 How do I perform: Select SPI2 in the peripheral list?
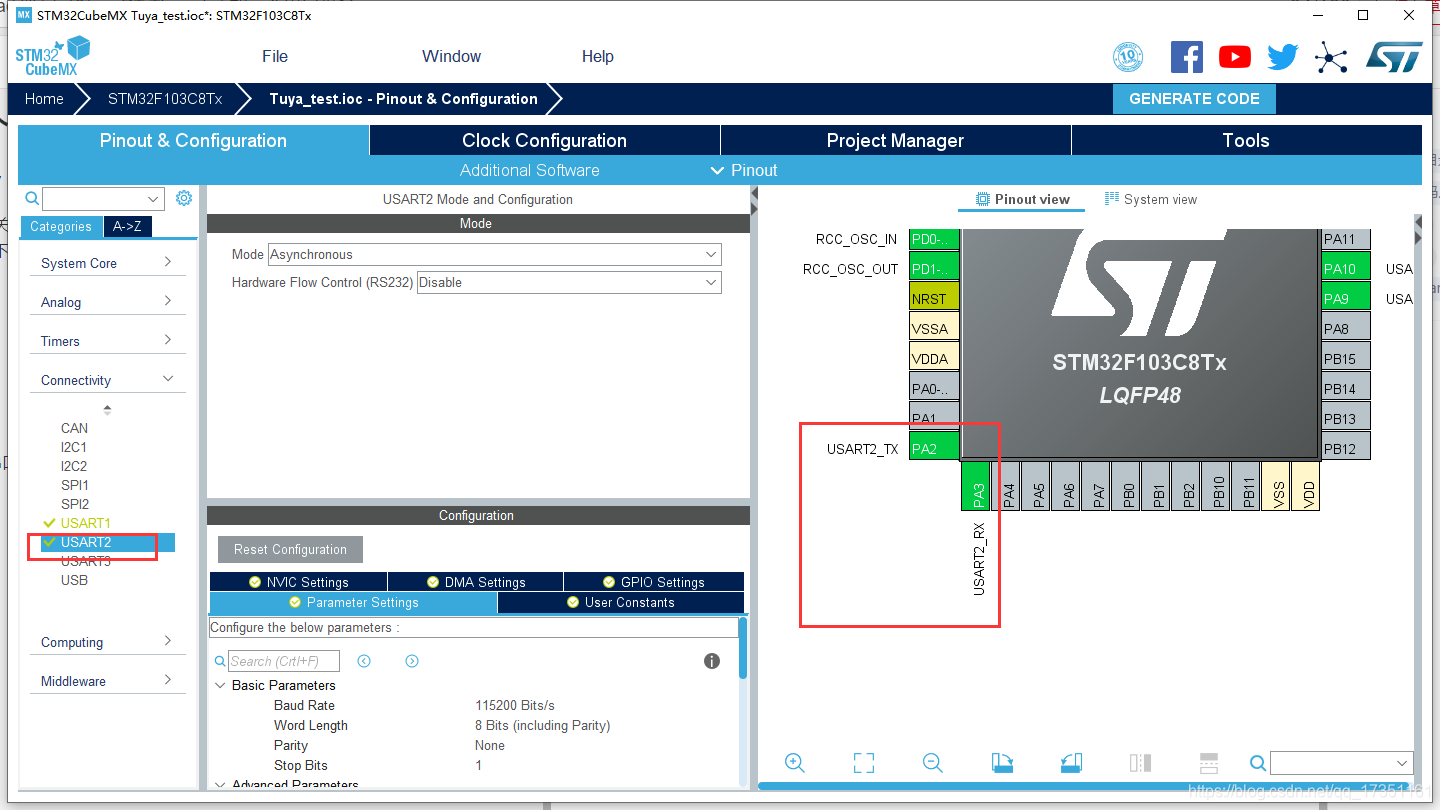[75, 504]
